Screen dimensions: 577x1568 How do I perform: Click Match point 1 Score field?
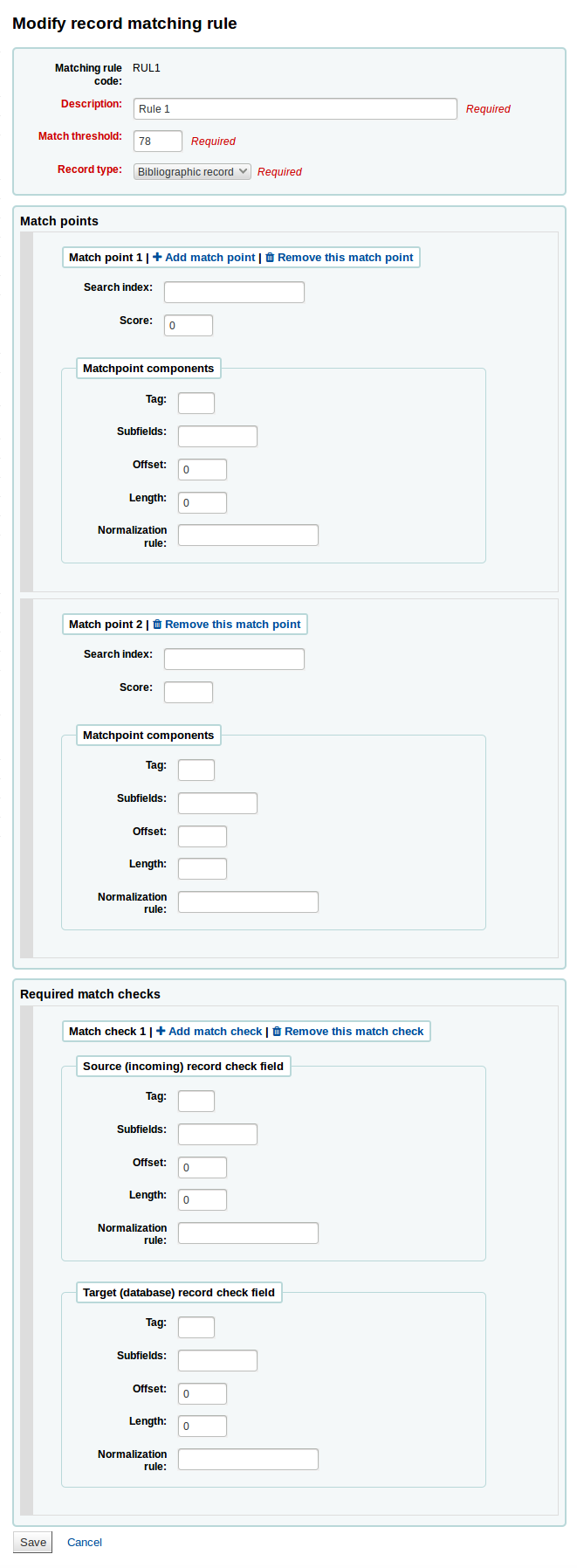tap(189, 326)
